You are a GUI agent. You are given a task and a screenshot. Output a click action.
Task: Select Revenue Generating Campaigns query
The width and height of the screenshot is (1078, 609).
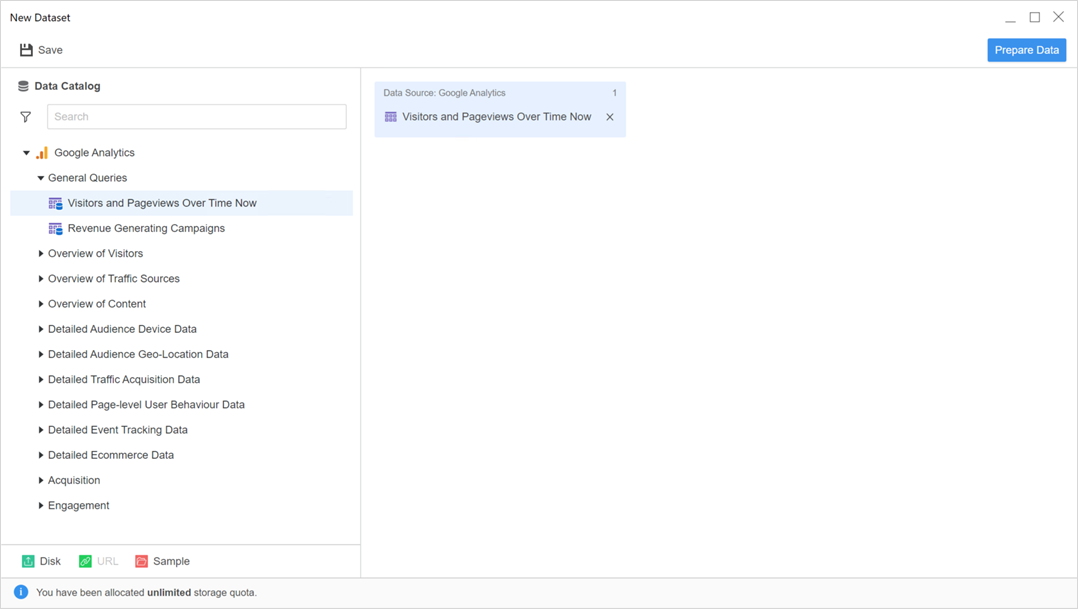coord(146,229)
